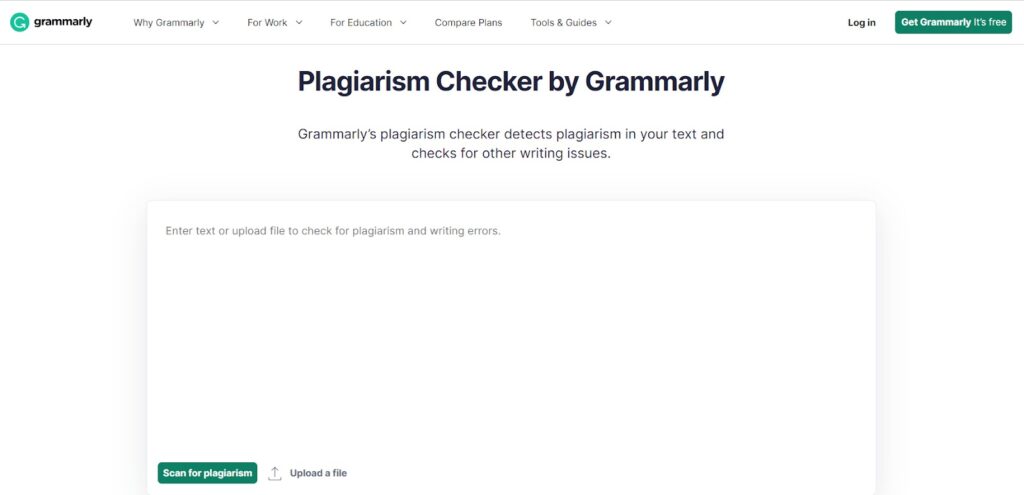The height and width of the screenshot is (495, 1024).
Task: Focus the text box at its placeholder line
Action: point(333,231)
